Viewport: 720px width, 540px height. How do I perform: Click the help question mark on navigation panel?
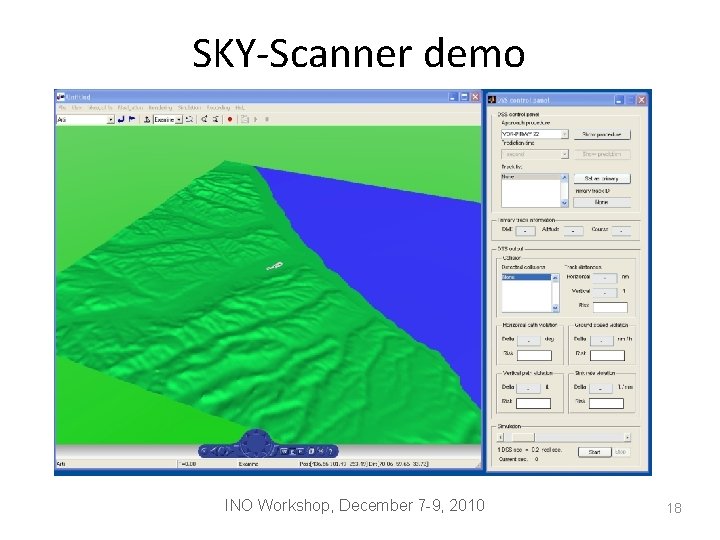point(330,451)
